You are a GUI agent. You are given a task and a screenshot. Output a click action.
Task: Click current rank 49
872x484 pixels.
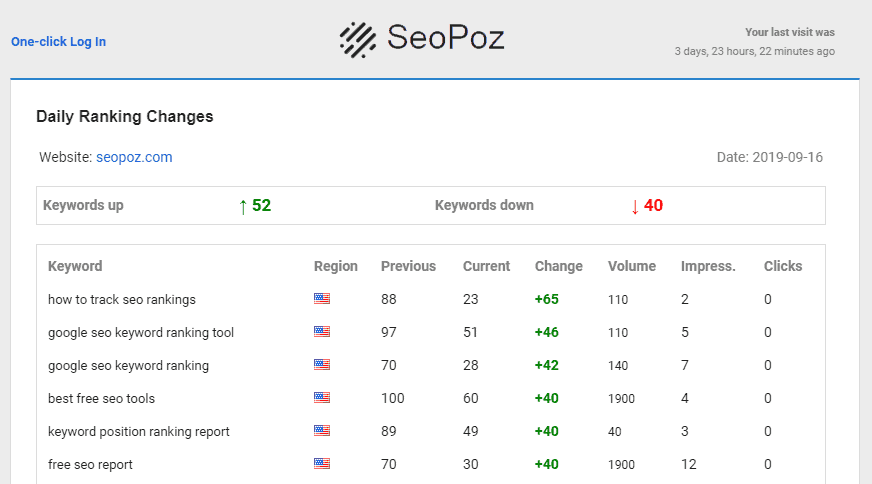tap(470, 431)
